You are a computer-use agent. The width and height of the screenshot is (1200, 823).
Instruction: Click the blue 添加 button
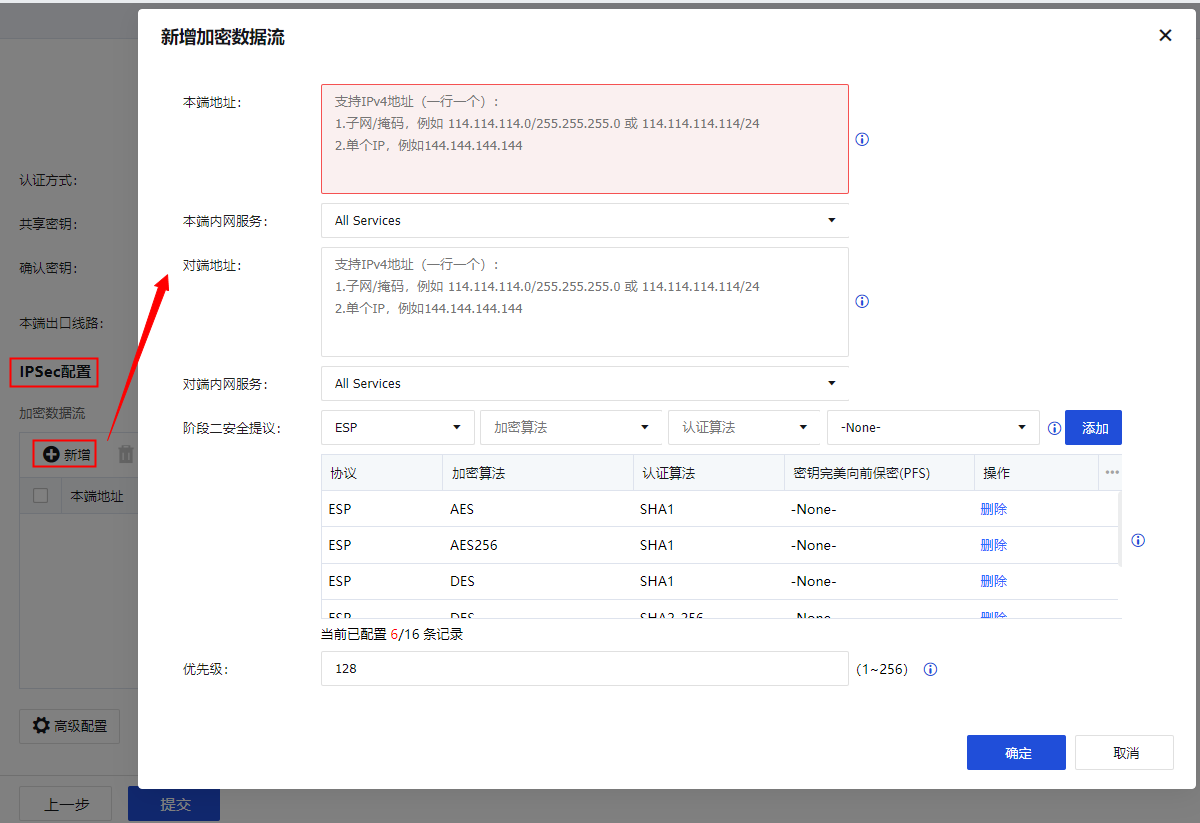(1093, 427)
